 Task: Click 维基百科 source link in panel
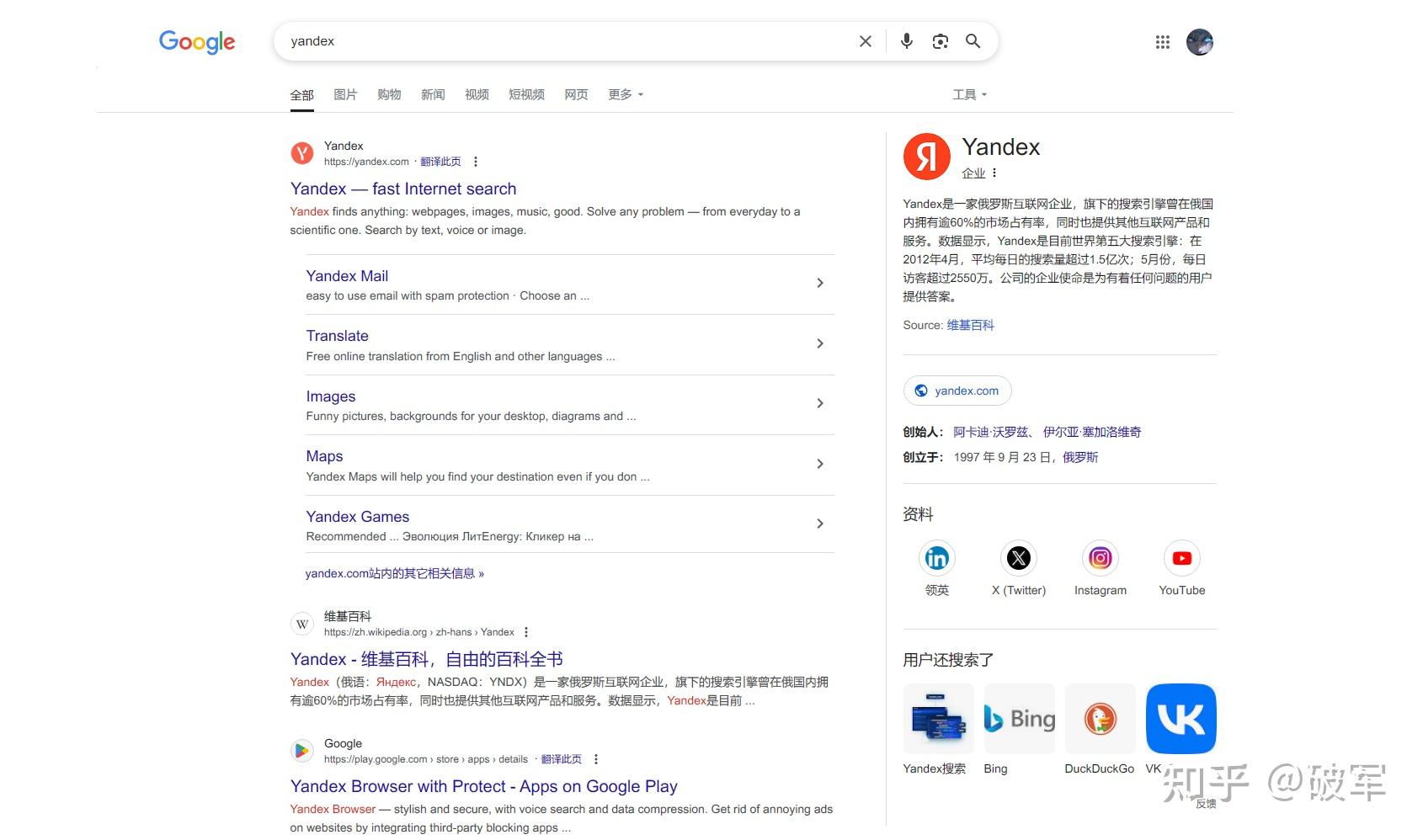[970, 325]
